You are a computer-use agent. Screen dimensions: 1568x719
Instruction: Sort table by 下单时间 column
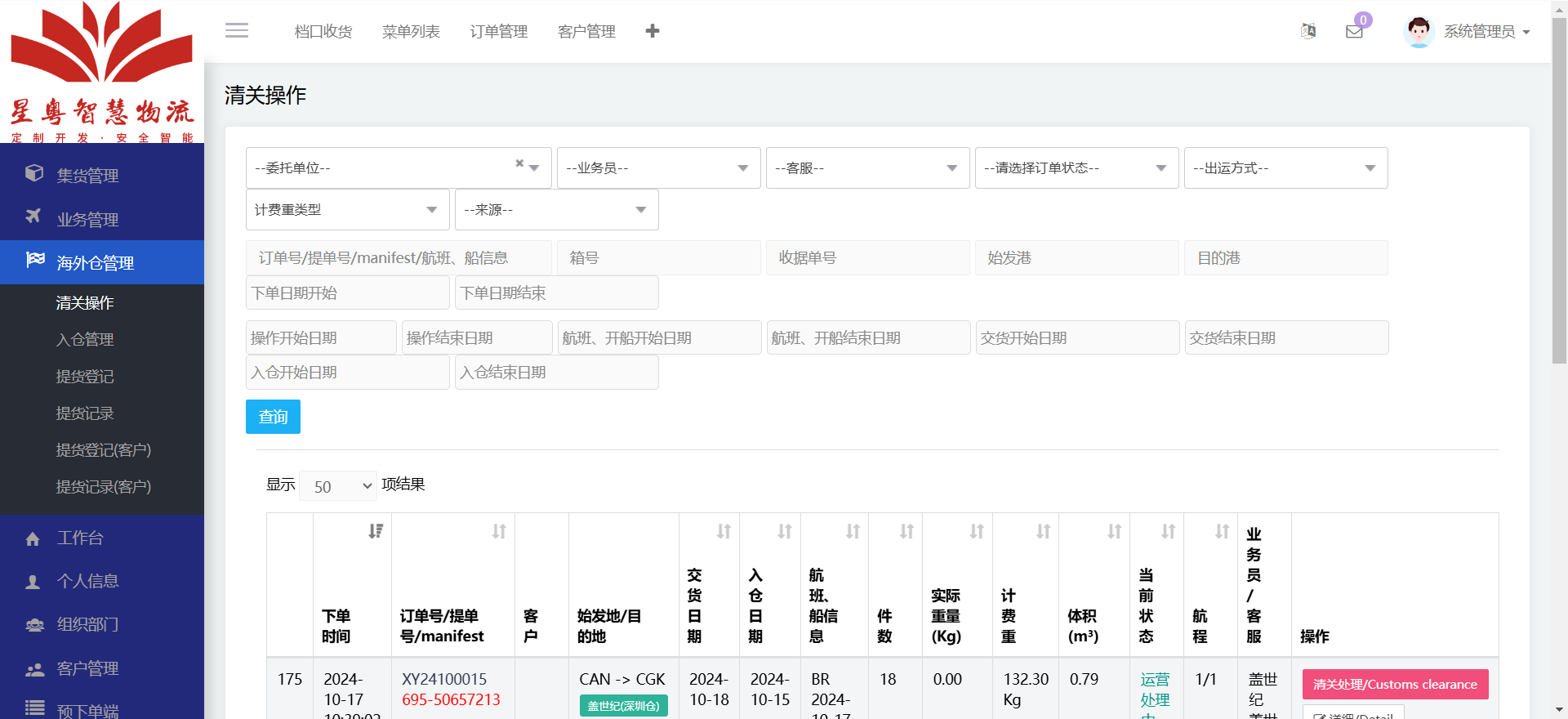[x=376, y=531]
